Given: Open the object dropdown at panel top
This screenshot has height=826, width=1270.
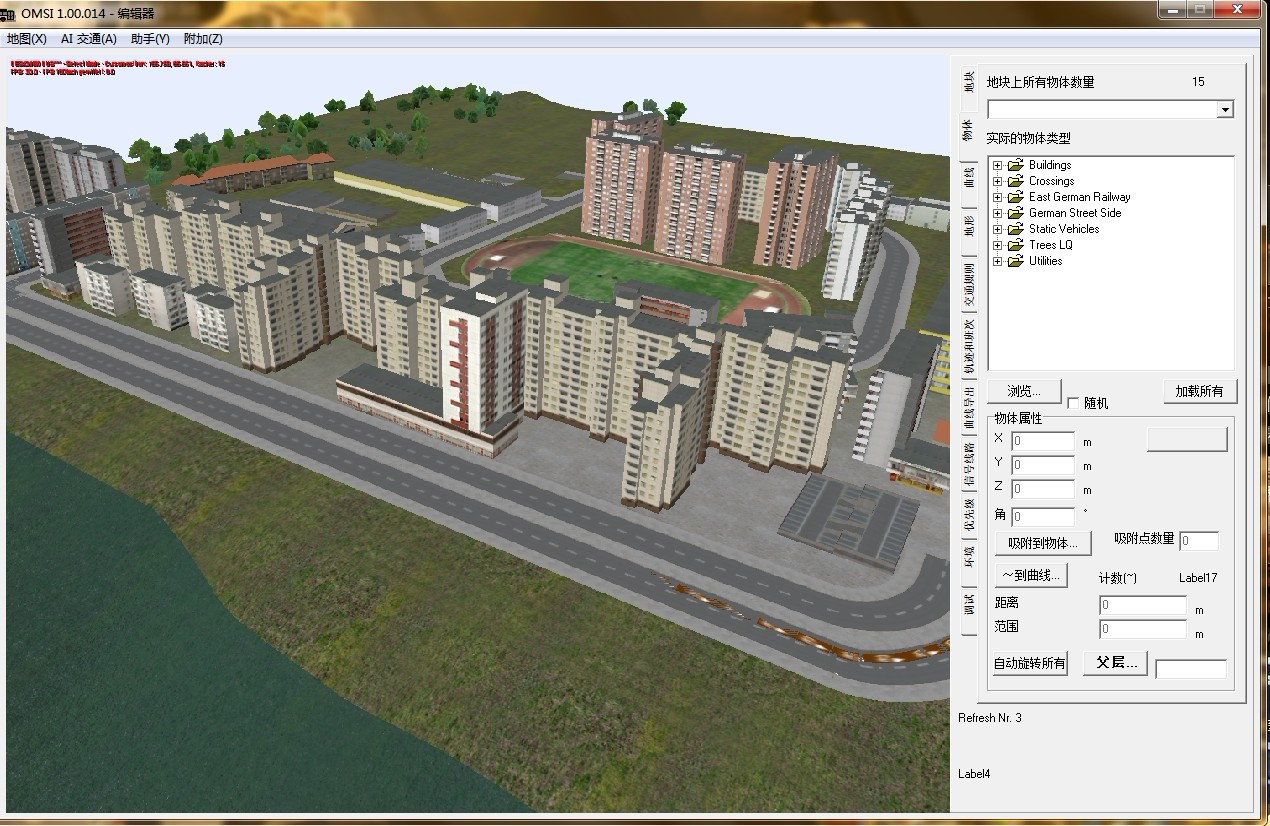Looking at the screenshot, I should tap(1225, 110).
